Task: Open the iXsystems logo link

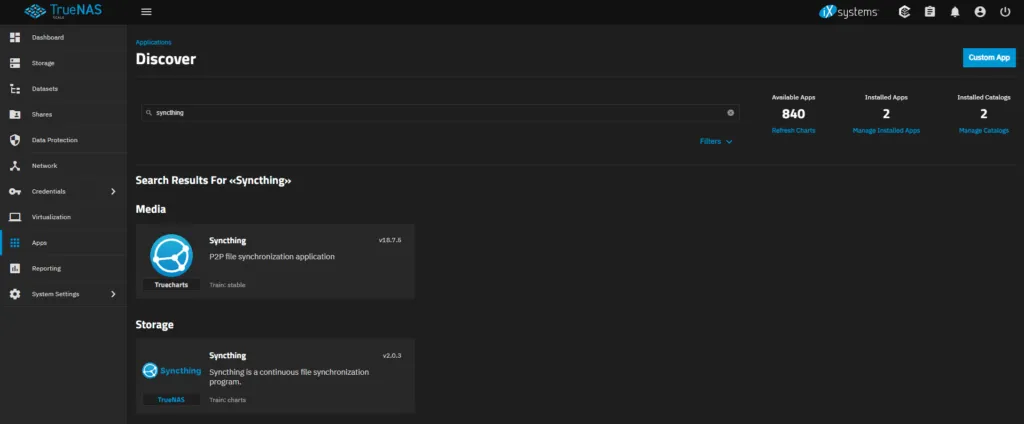Action: (x=848, y=12)
